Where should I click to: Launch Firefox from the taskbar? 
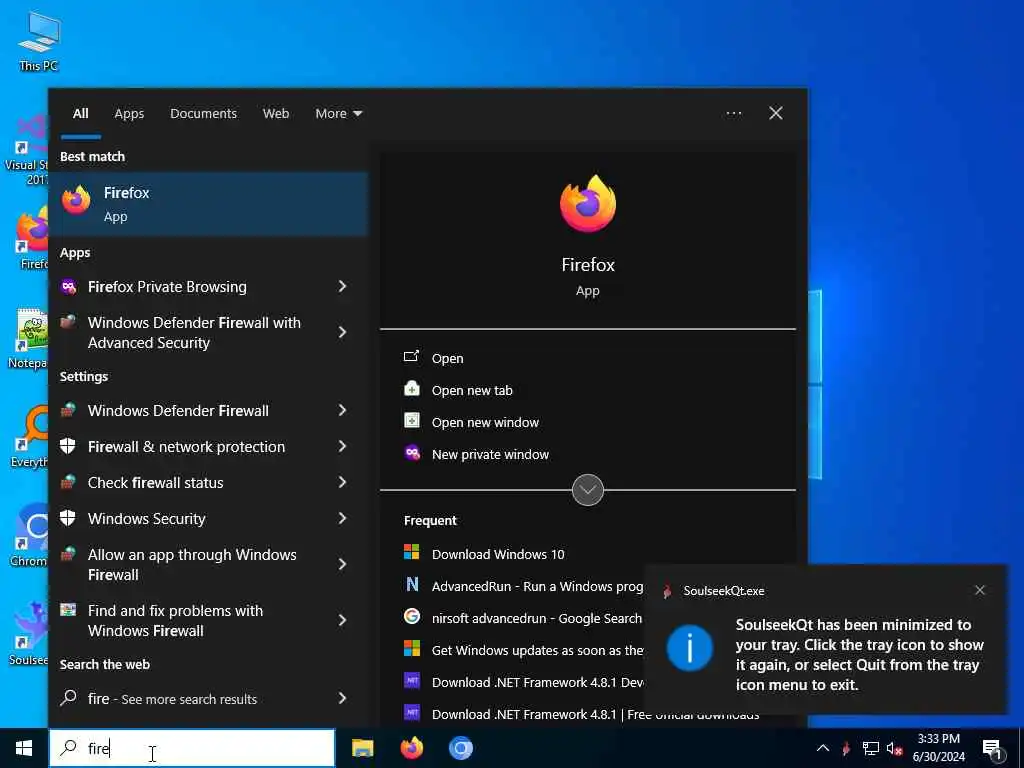coord(411,748)
